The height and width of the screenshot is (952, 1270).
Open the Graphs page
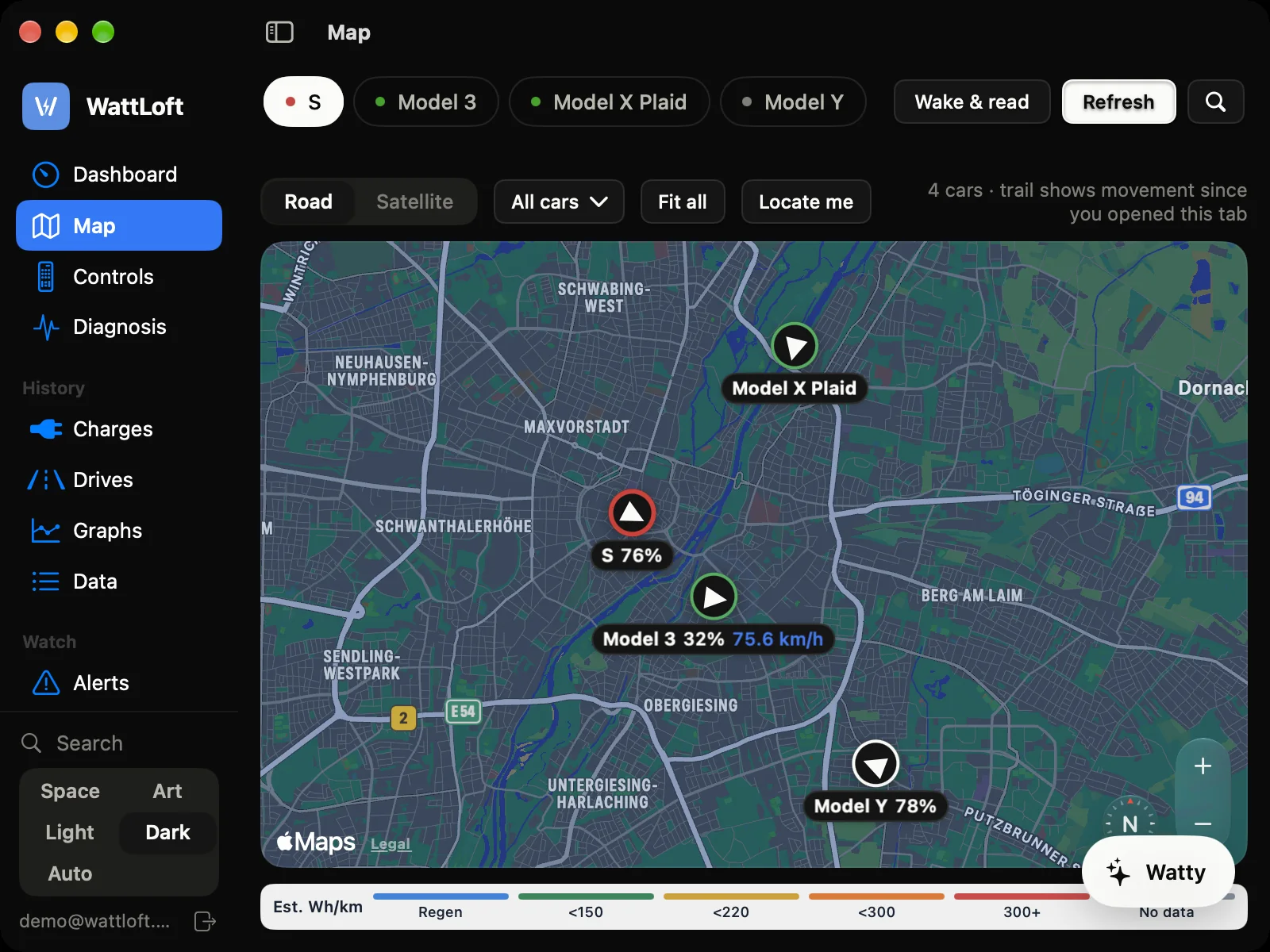(x=119, y=531)
